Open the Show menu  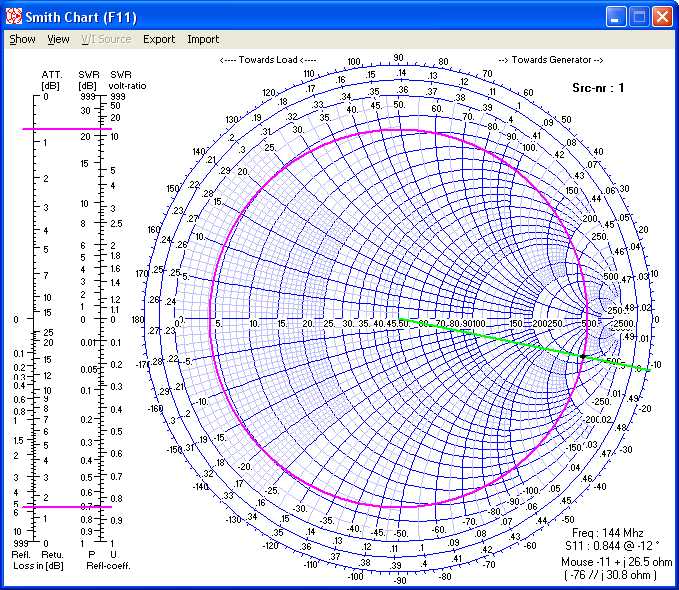tap(22, 40)
